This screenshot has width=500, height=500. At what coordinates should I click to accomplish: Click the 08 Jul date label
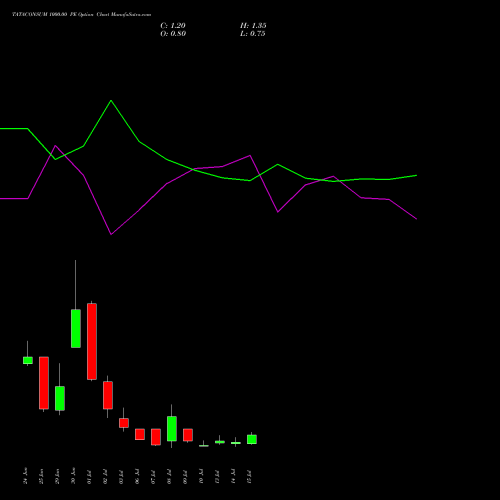tap(169, 477)
